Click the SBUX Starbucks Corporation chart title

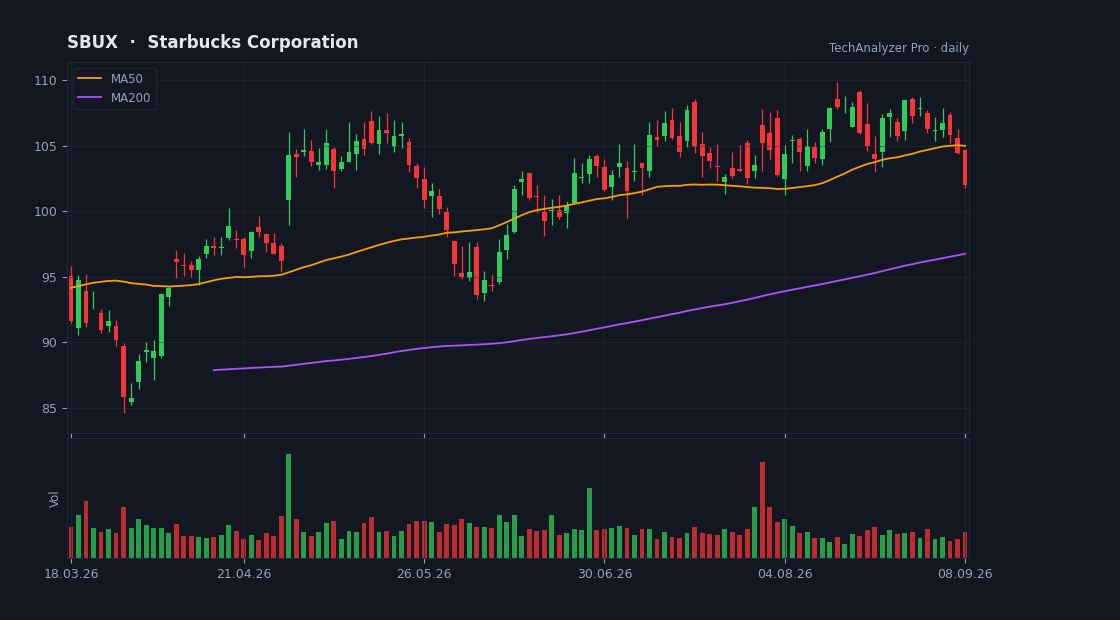pos(213,42)
